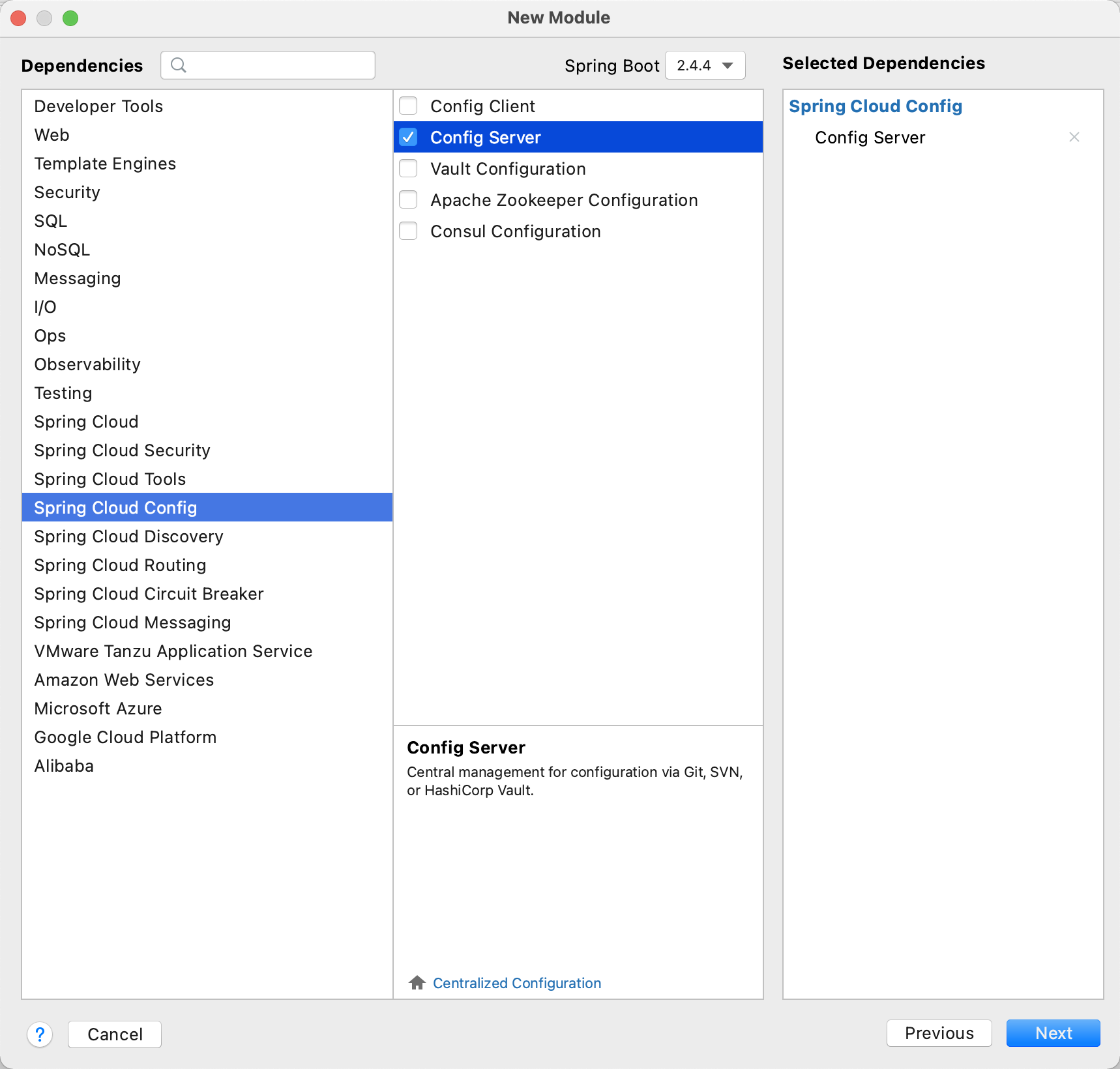
Task: Click the Next button
Action: tap(1053, 1033)
